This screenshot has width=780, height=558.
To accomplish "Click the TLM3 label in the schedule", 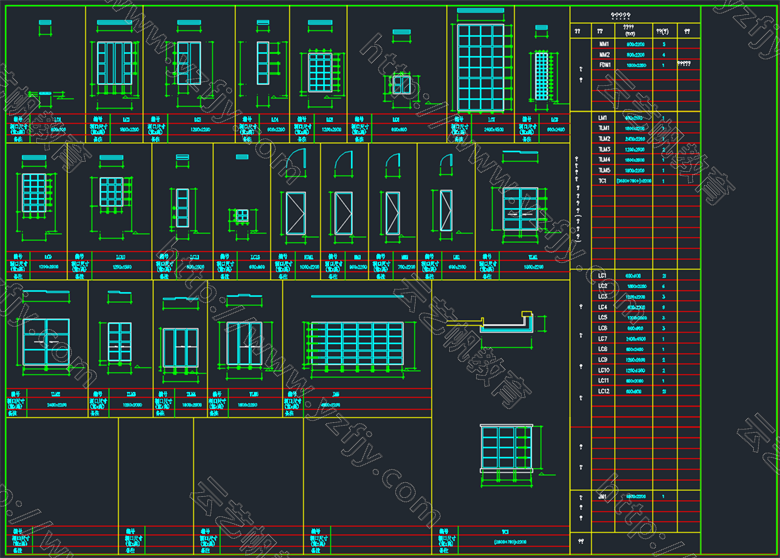I will (603, 149).
